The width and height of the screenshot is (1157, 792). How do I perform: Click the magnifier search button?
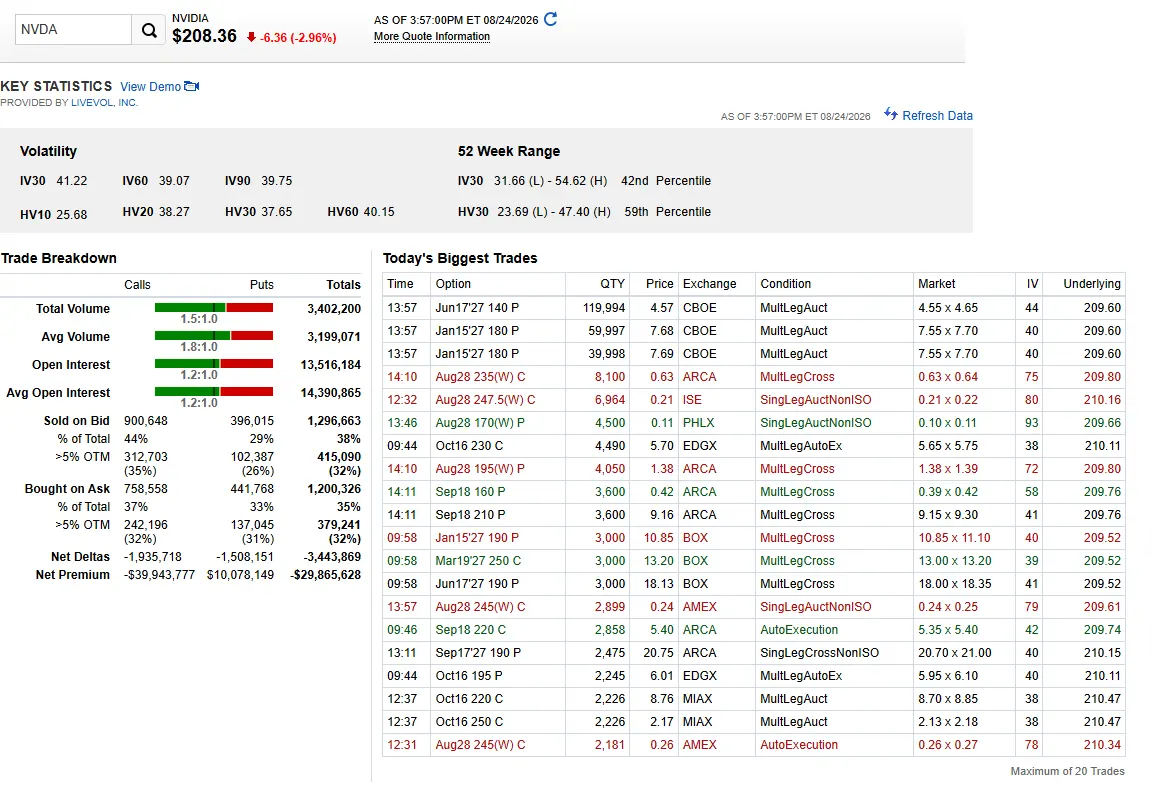pyautogui.click(x=149, y=30)
